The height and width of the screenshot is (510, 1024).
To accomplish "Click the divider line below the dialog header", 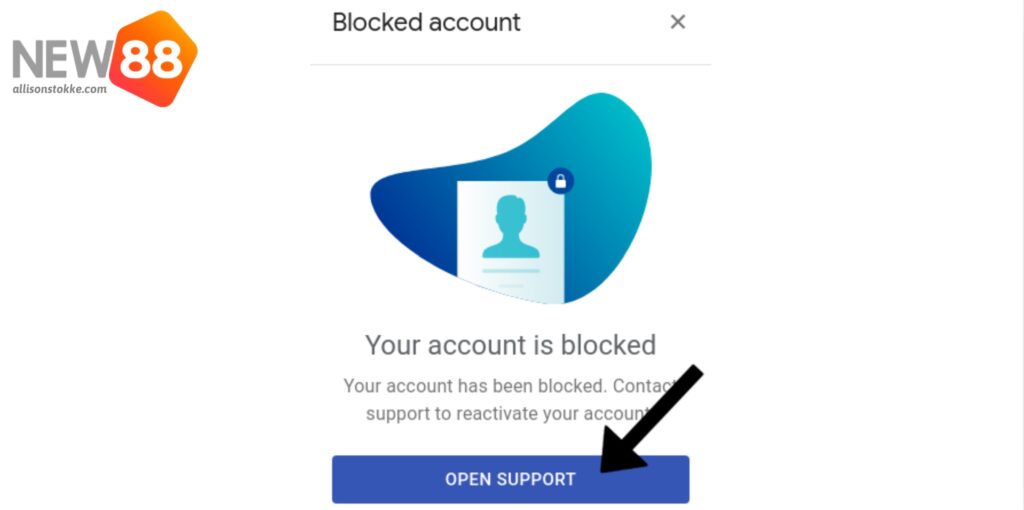I will [510, 65].
